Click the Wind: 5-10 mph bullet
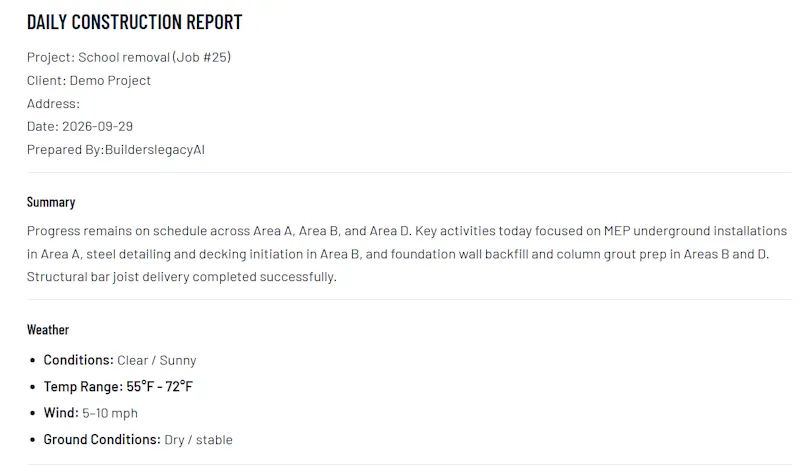800x467 pixels. click(x=91, y=413)
